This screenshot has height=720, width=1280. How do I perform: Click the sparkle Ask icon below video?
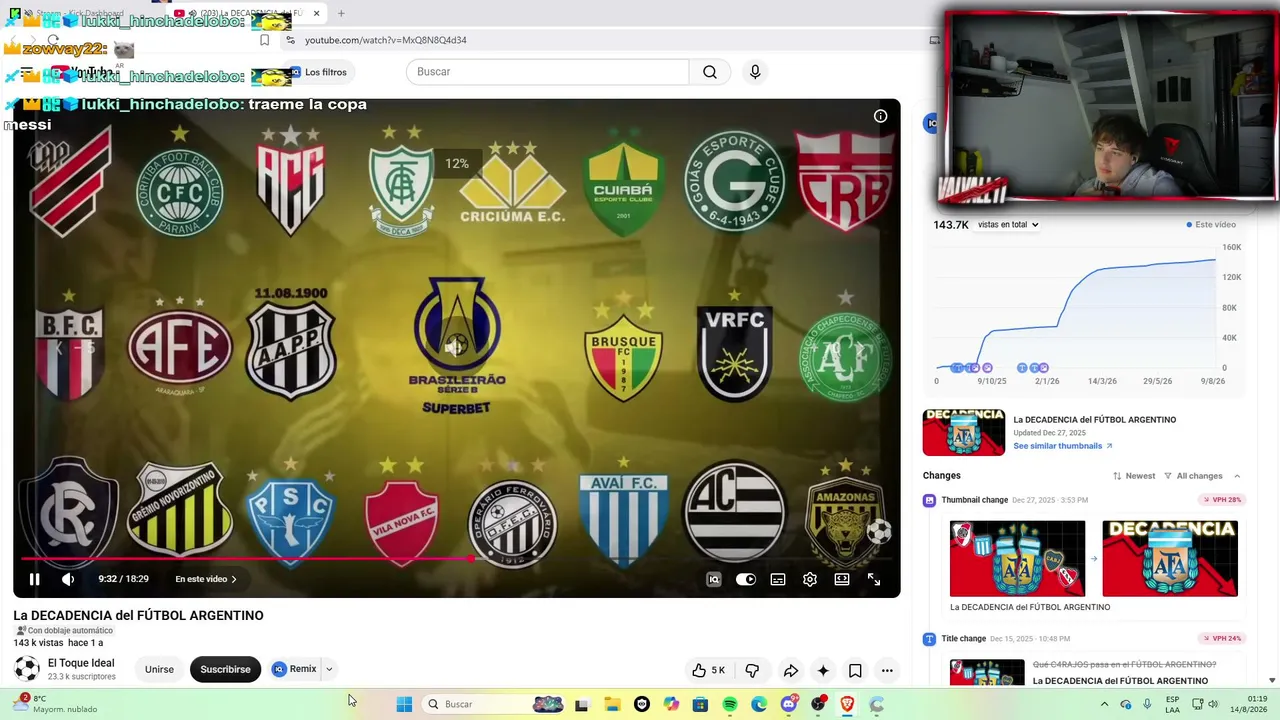[x=823, y=670]
